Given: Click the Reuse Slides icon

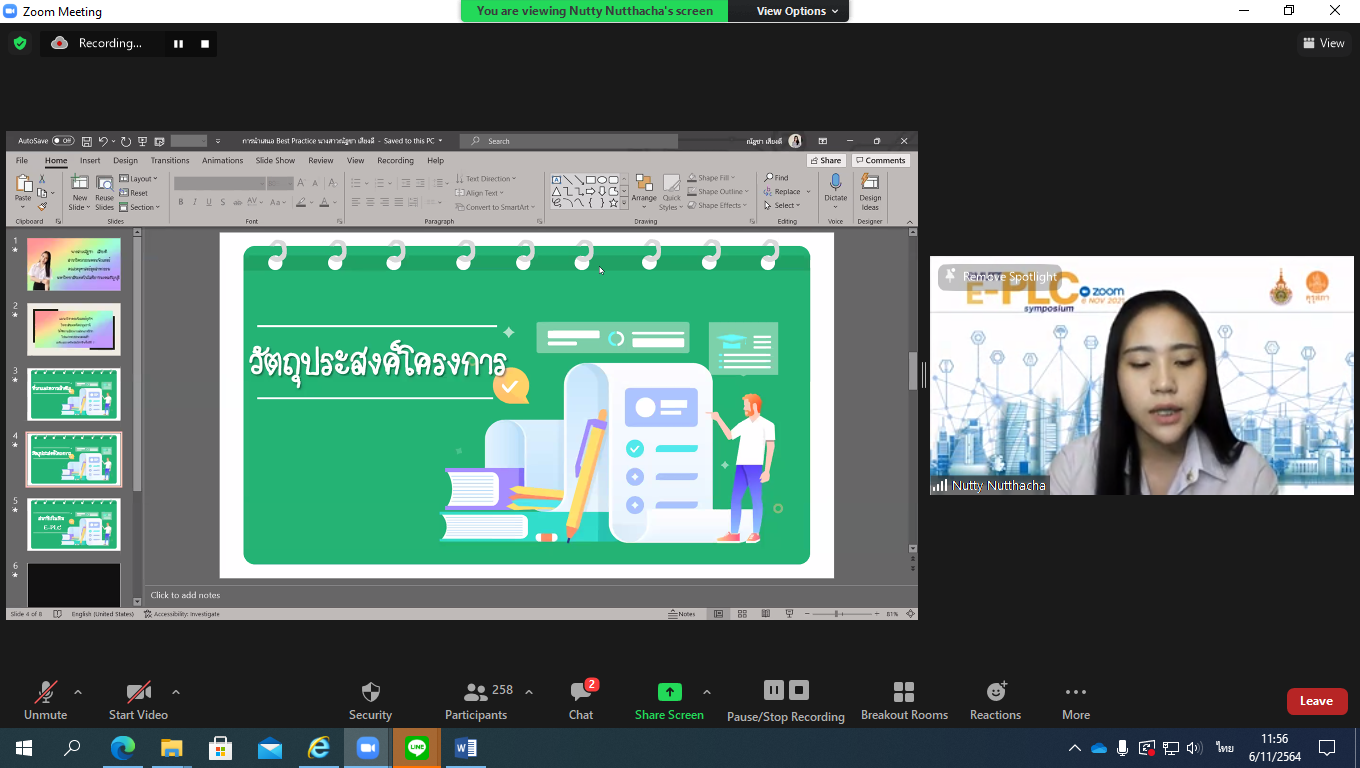Looking at the screenshot, I should point(105,183).
